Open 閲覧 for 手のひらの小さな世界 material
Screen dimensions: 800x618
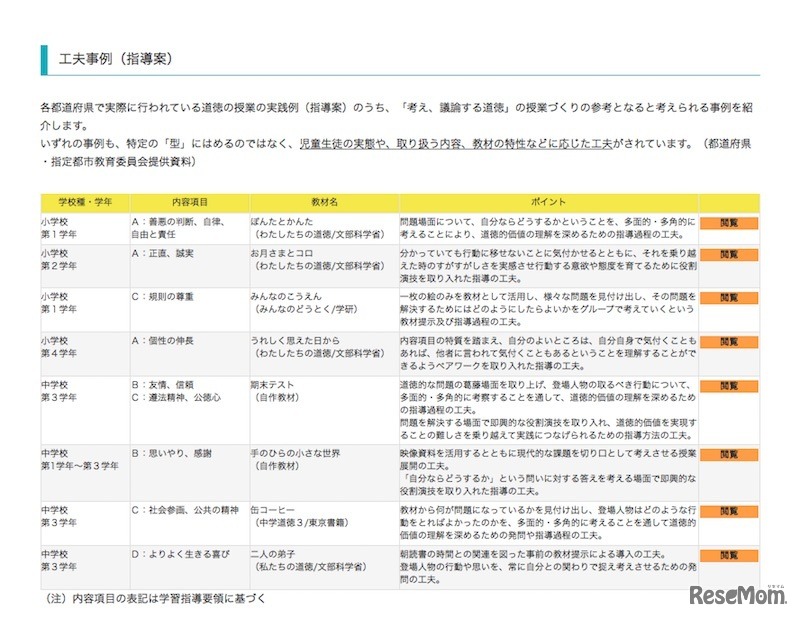click(x=729, y=456)
